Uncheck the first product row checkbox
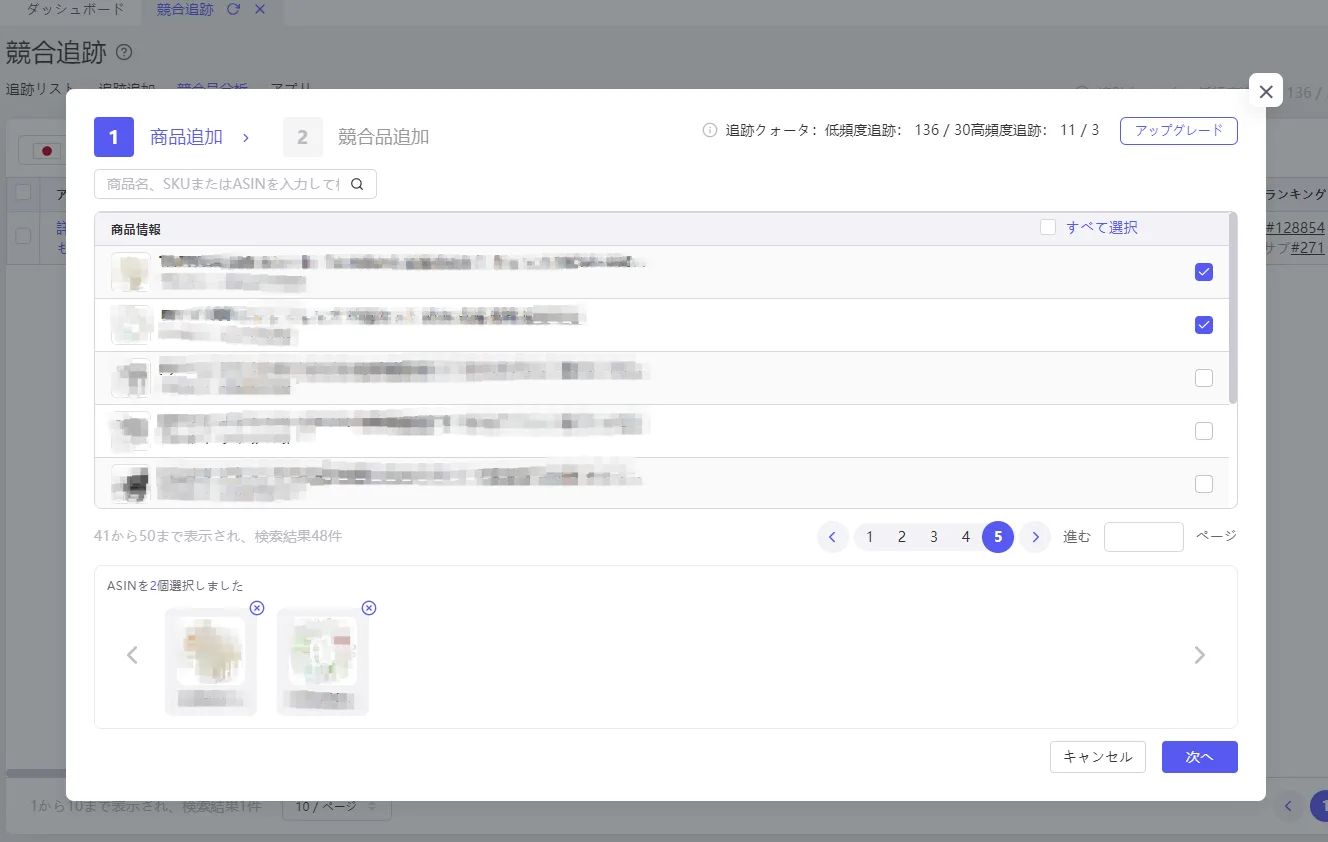1328x842 pixels. click(1204, 272)
